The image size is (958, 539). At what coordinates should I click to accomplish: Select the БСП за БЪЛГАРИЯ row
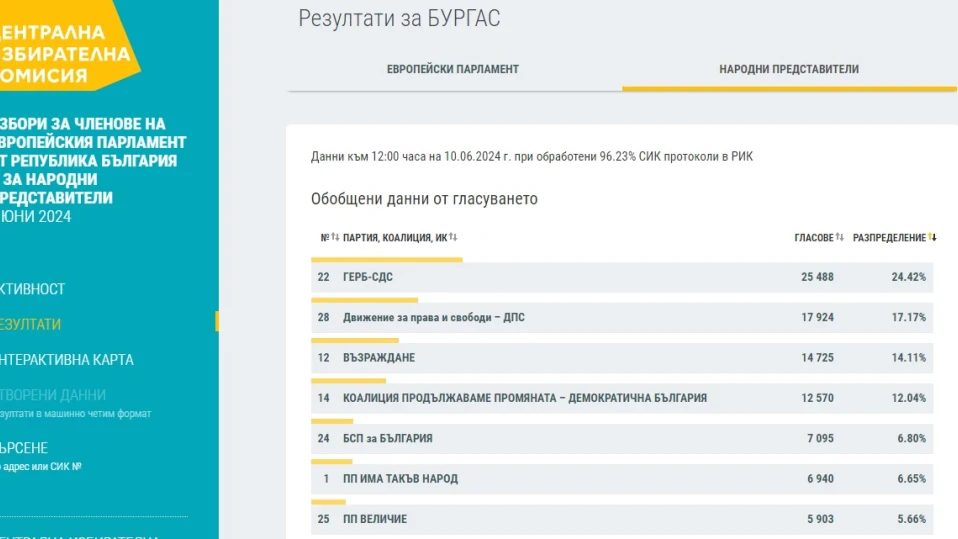622,438
